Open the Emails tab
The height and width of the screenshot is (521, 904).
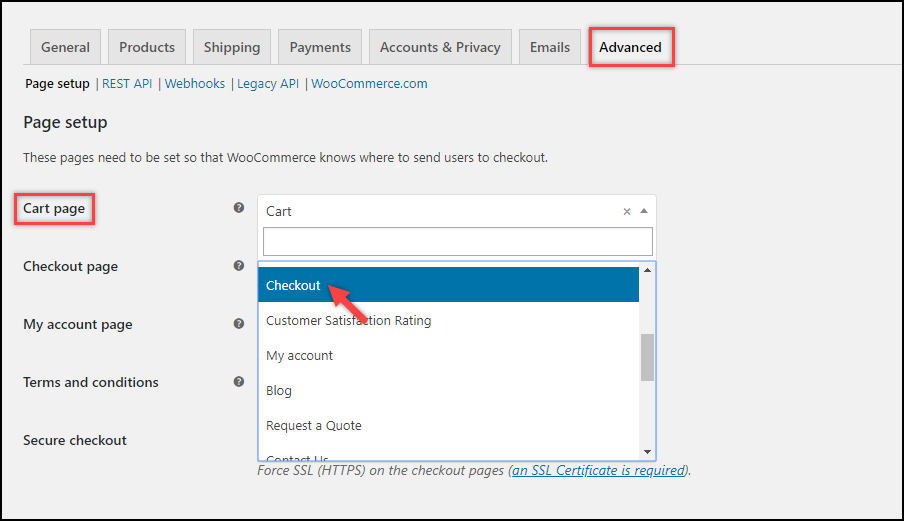tap(550, 47)
